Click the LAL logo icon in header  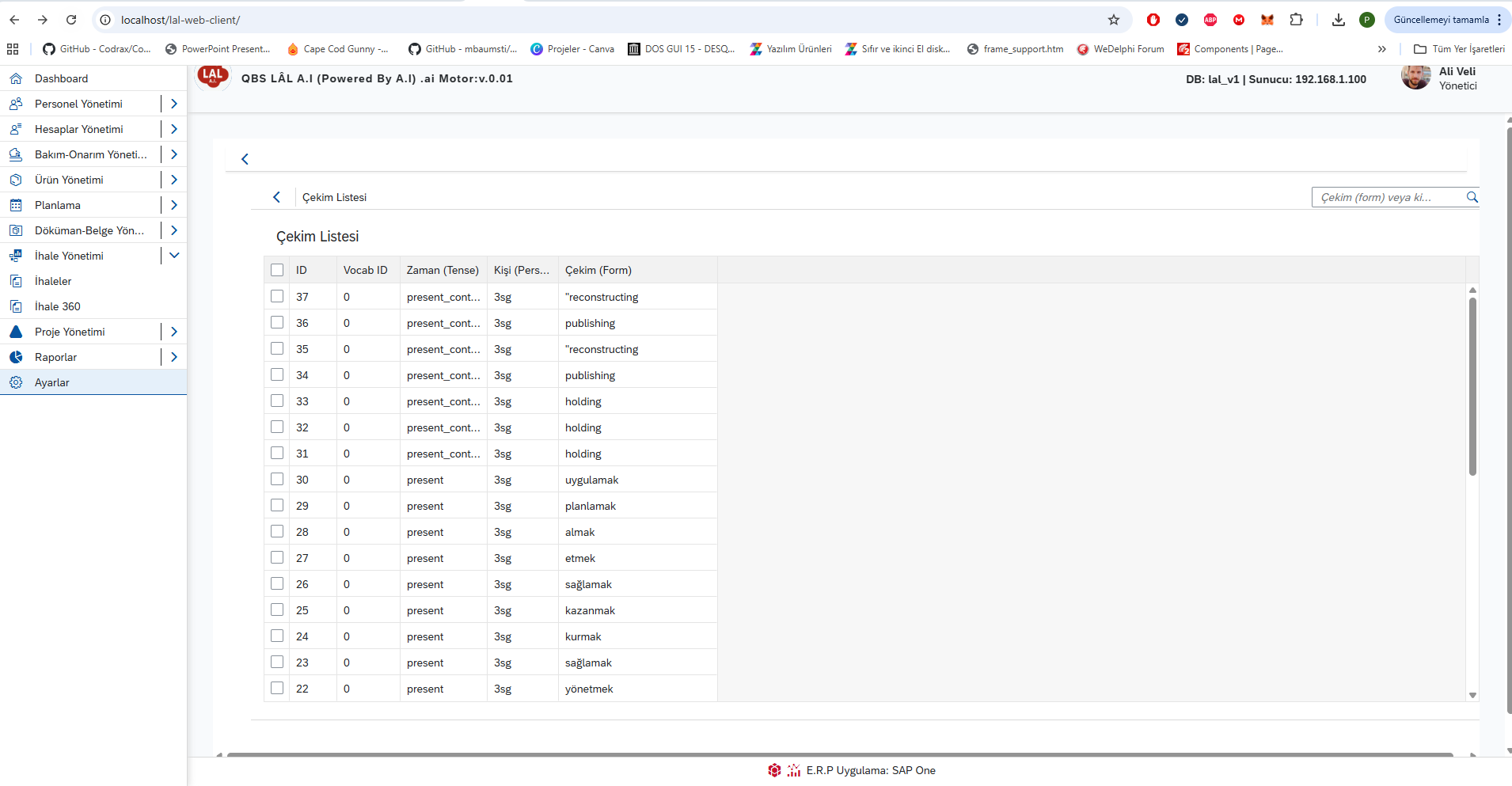212,77
